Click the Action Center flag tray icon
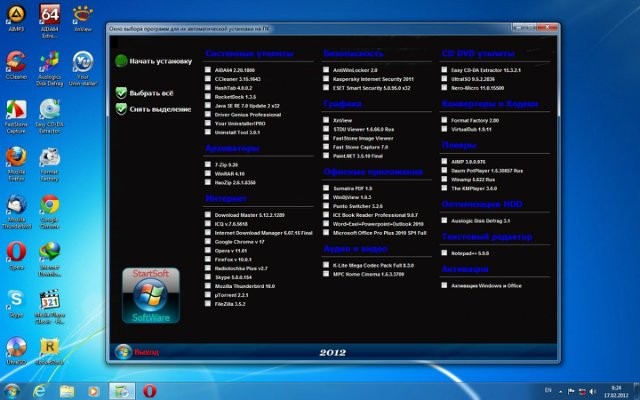 pos(571,392)
